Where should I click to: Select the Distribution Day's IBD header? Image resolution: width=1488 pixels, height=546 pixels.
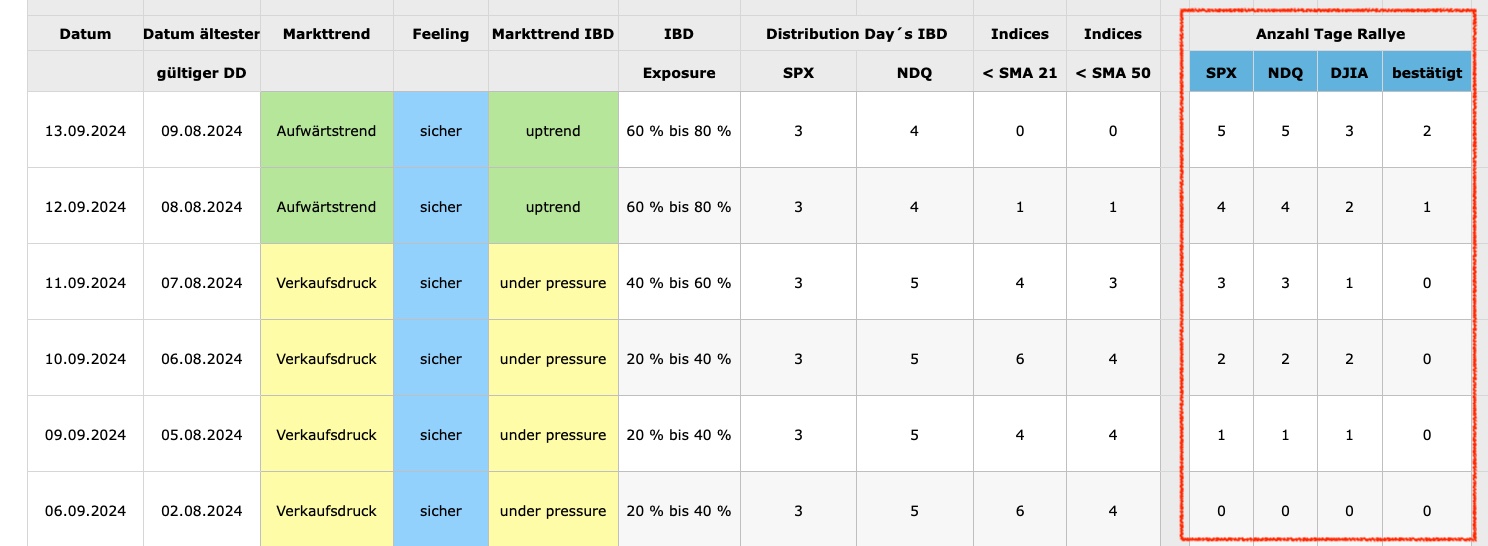tap(856, 34)
